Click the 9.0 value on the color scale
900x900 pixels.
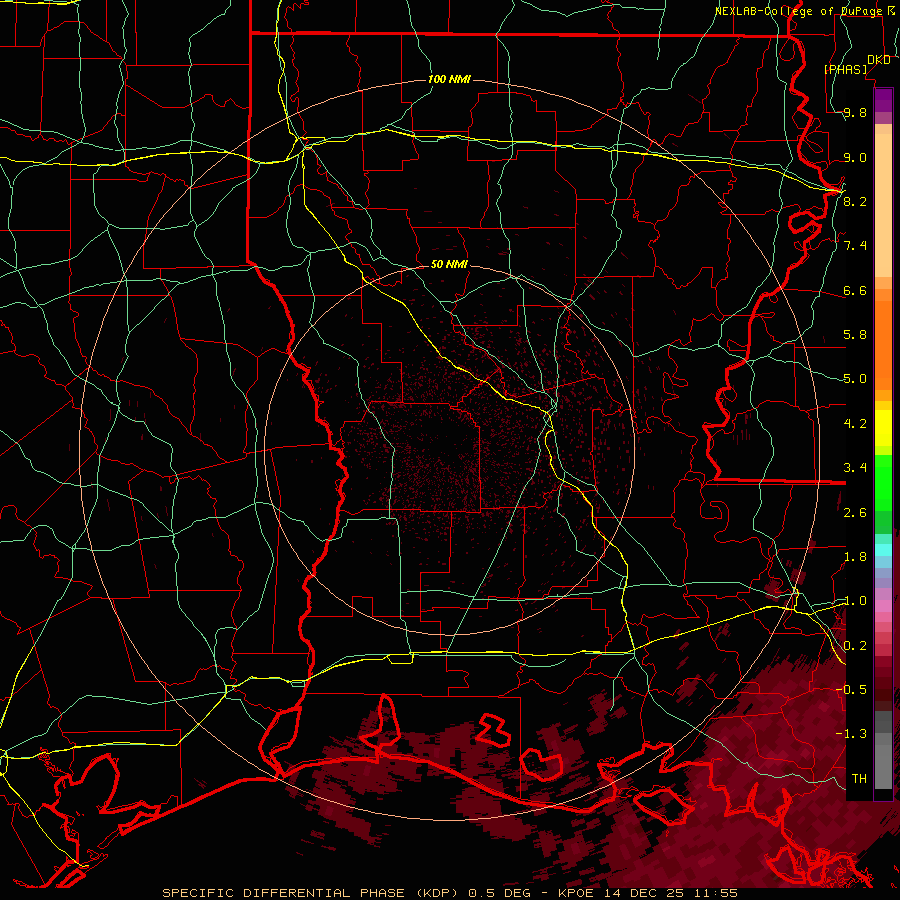(x=855, y=158)
